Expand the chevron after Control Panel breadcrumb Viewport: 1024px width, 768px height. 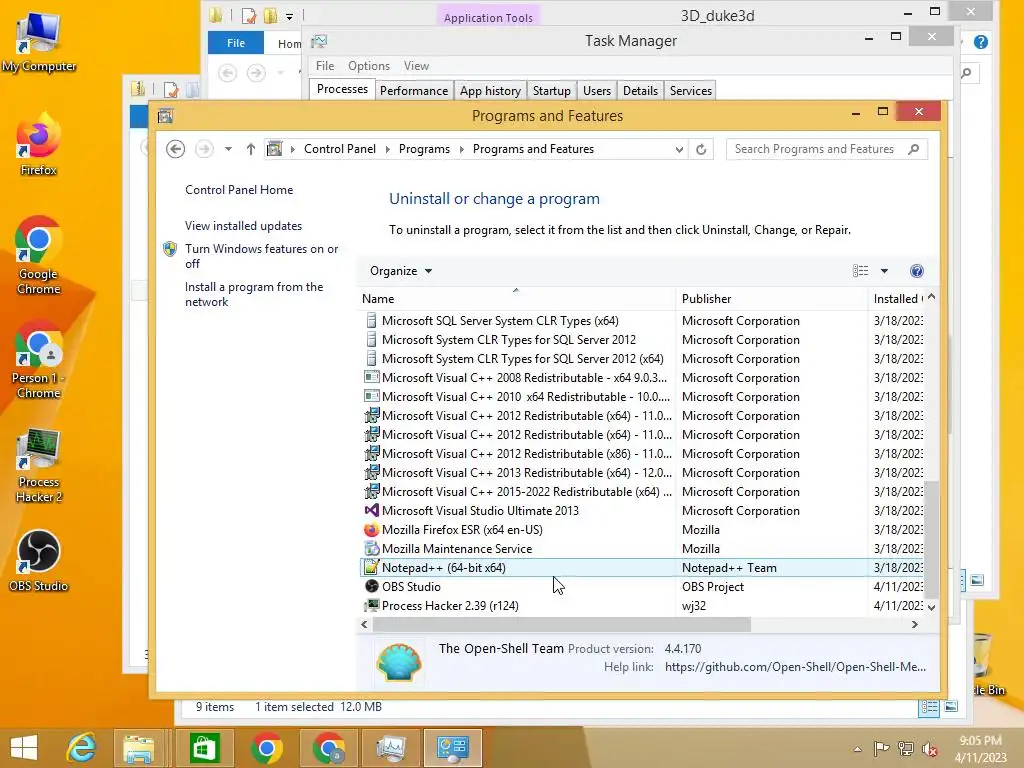point(387,149)
